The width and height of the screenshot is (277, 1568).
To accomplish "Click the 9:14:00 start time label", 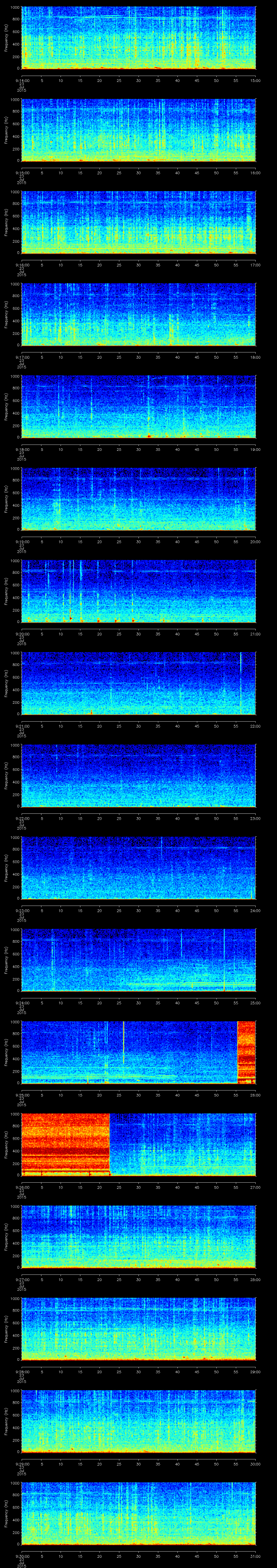I will coord(22,80).
